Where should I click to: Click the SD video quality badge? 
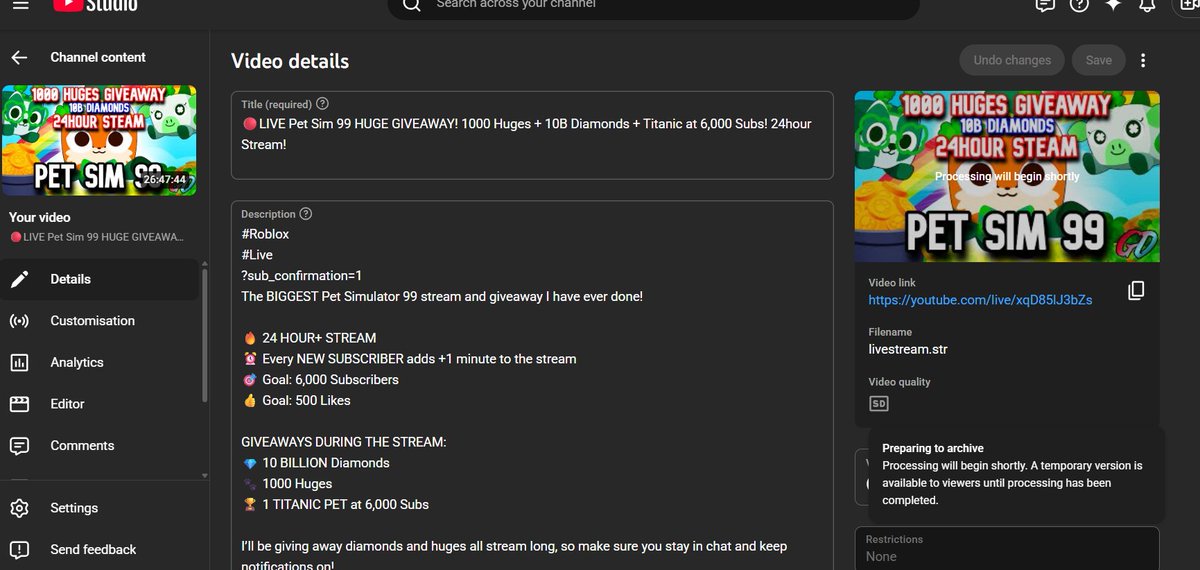(x=878, y=404)
